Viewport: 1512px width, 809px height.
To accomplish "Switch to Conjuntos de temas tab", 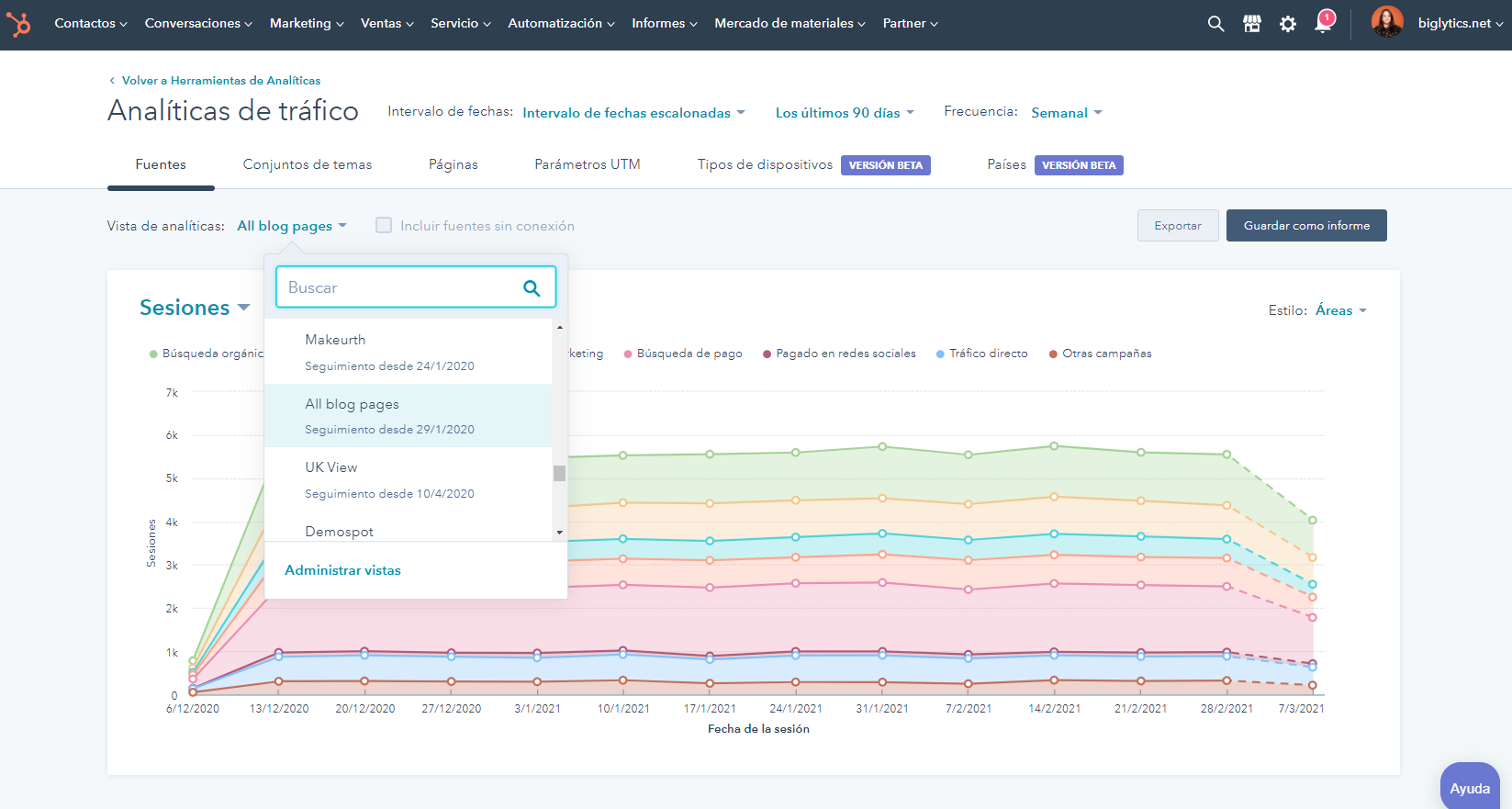I will [x=308, y=164].
